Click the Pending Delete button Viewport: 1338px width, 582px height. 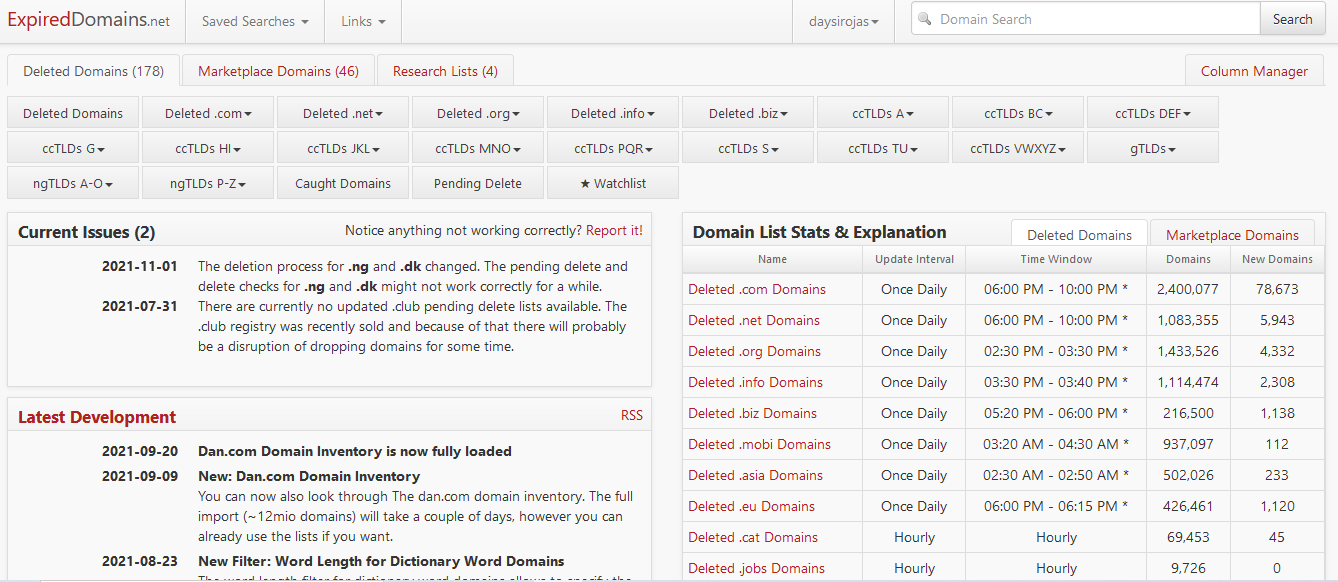pyautogui.click(x=478, y=184)
